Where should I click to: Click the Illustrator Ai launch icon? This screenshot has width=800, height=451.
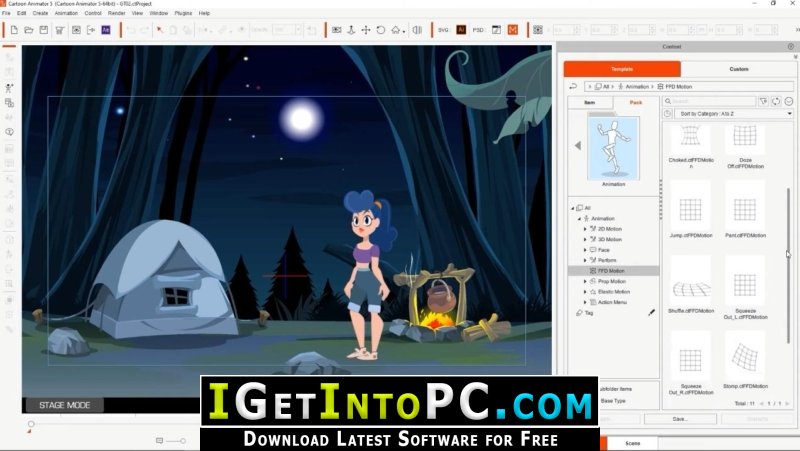(461, 30)
